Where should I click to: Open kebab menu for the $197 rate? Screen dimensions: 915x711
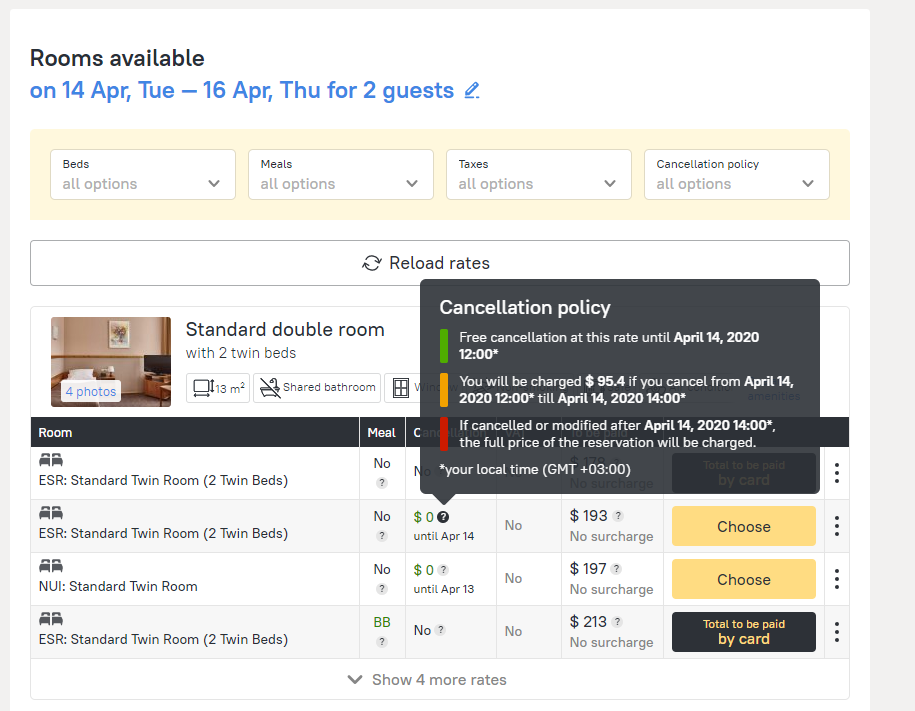pos(836,579)
